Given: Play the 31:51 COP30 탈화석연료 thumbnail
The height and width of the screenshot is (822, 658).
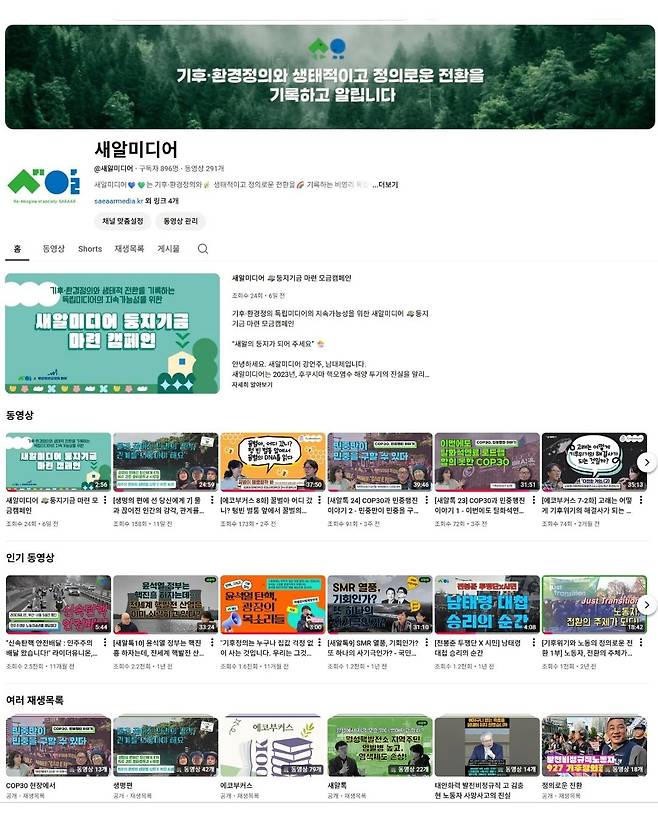Looking at the screenshot, I should (487, 462).
